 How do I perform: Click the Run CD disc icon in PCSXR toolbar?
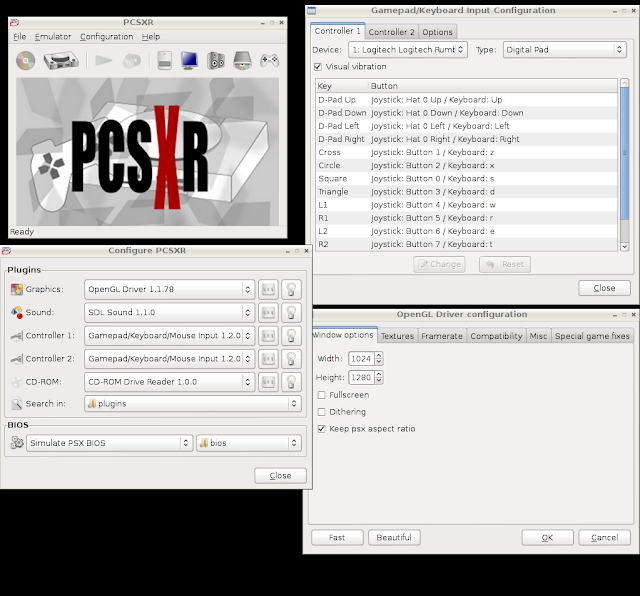coord(25,61)
